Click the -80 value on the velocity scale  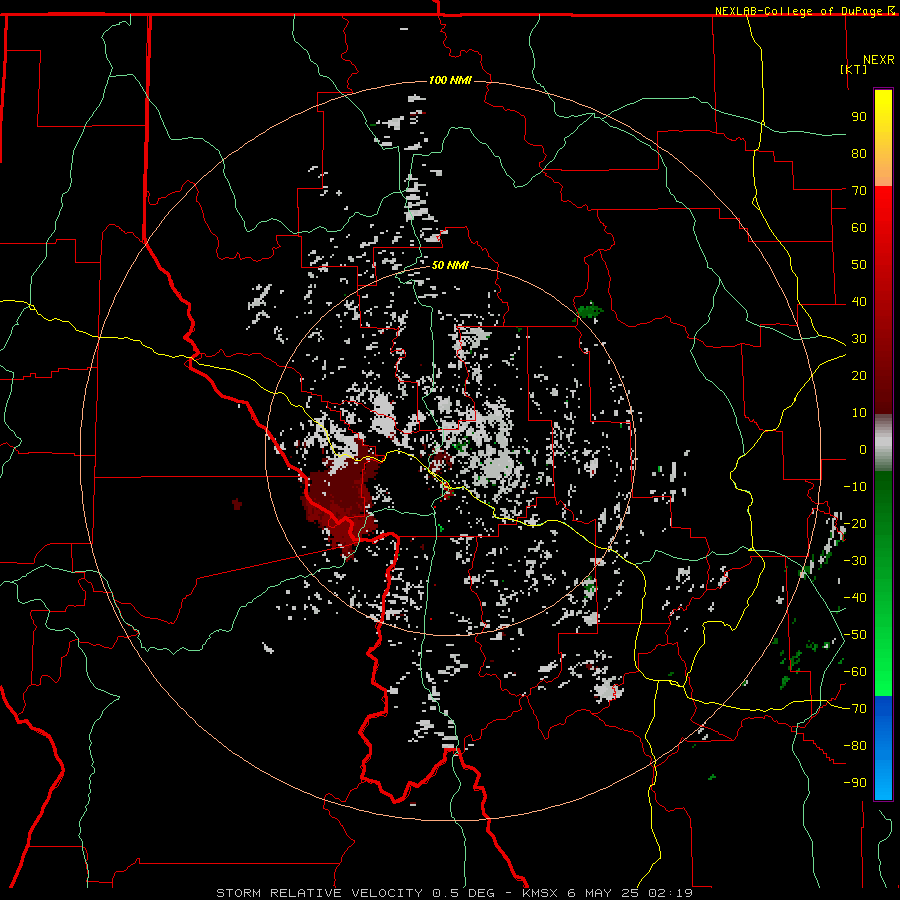(855, 746)
